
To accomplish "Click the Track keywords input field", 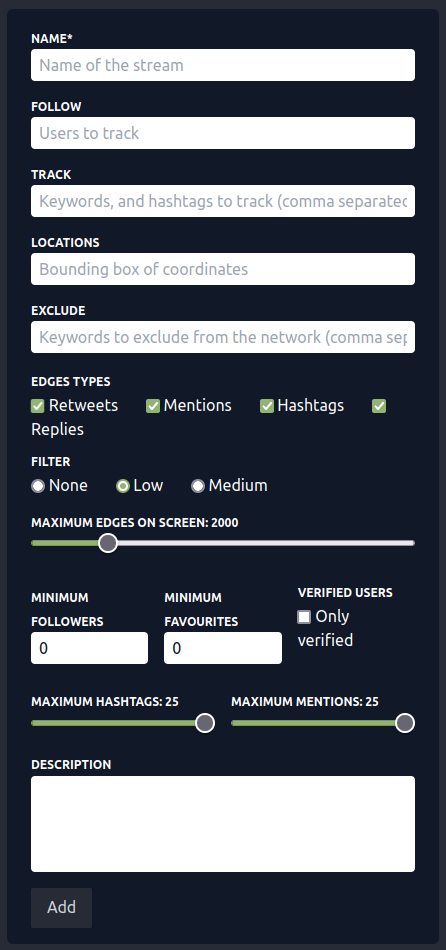I will pyautogui.click(x=223, y=201).
